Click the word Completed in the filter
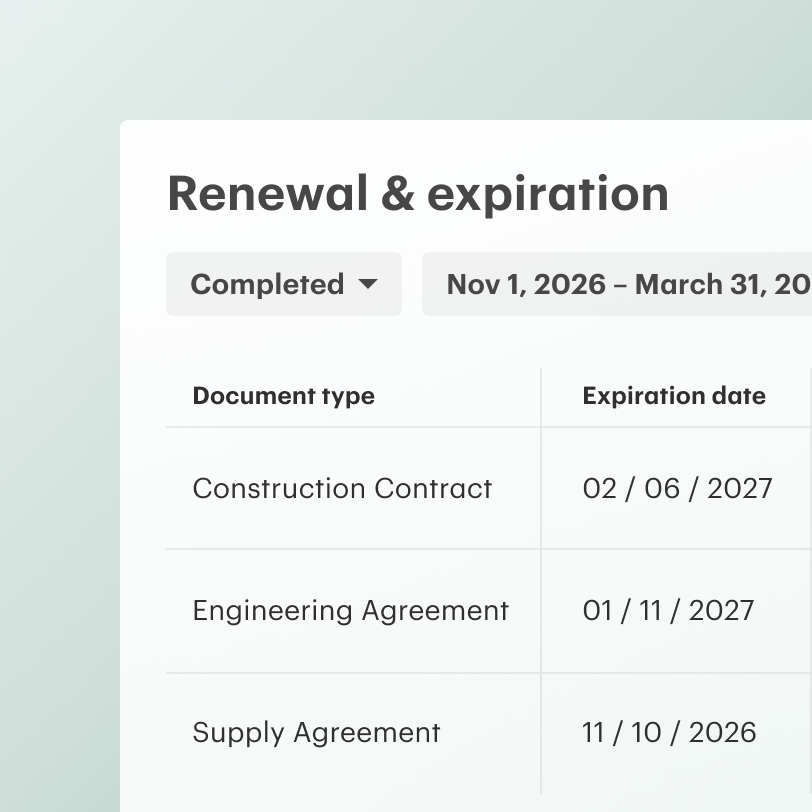The width and height of the screenshot is (812, 812). 267,285
